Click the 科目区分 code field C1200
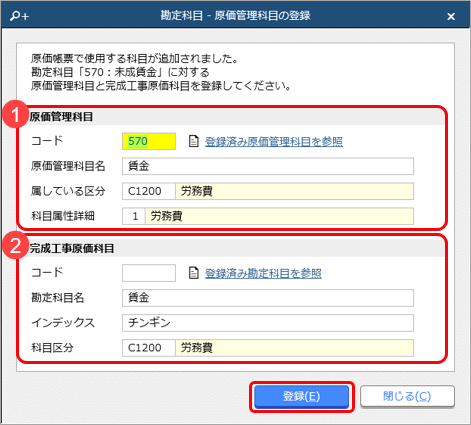The height and width of the screenshot is (425, 471). [x=149, y=348]
